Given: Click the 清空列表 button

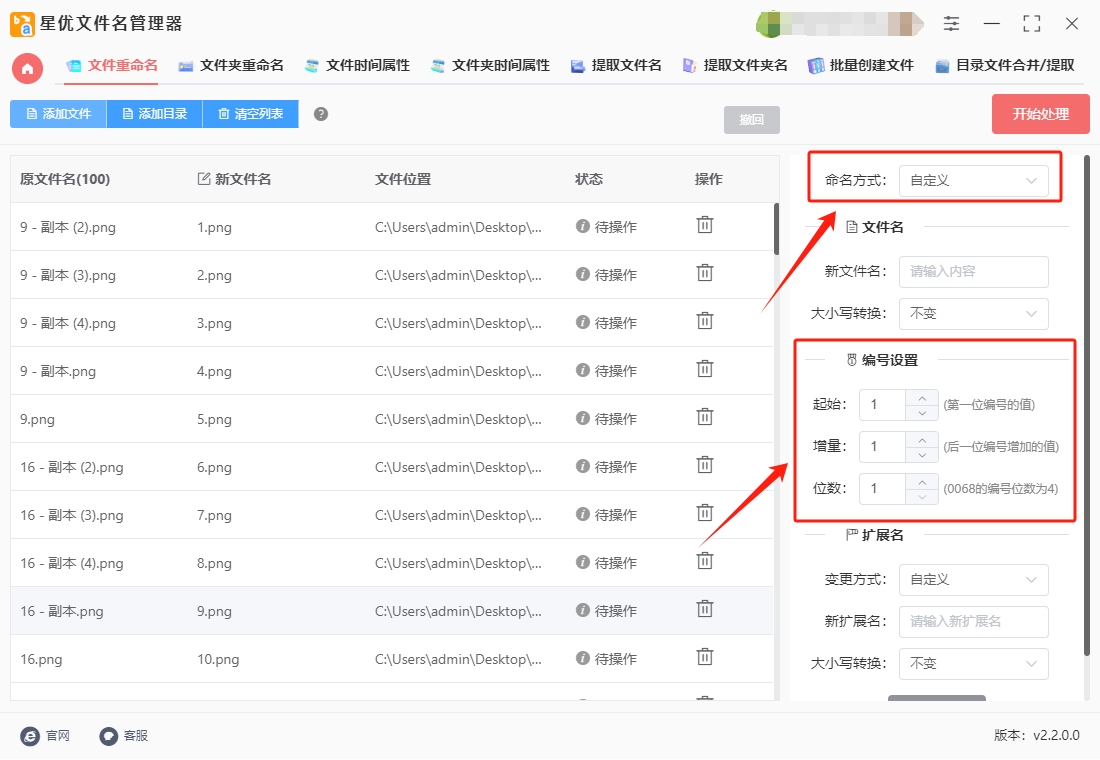Looking at the screenshot, I should point(250,114).
